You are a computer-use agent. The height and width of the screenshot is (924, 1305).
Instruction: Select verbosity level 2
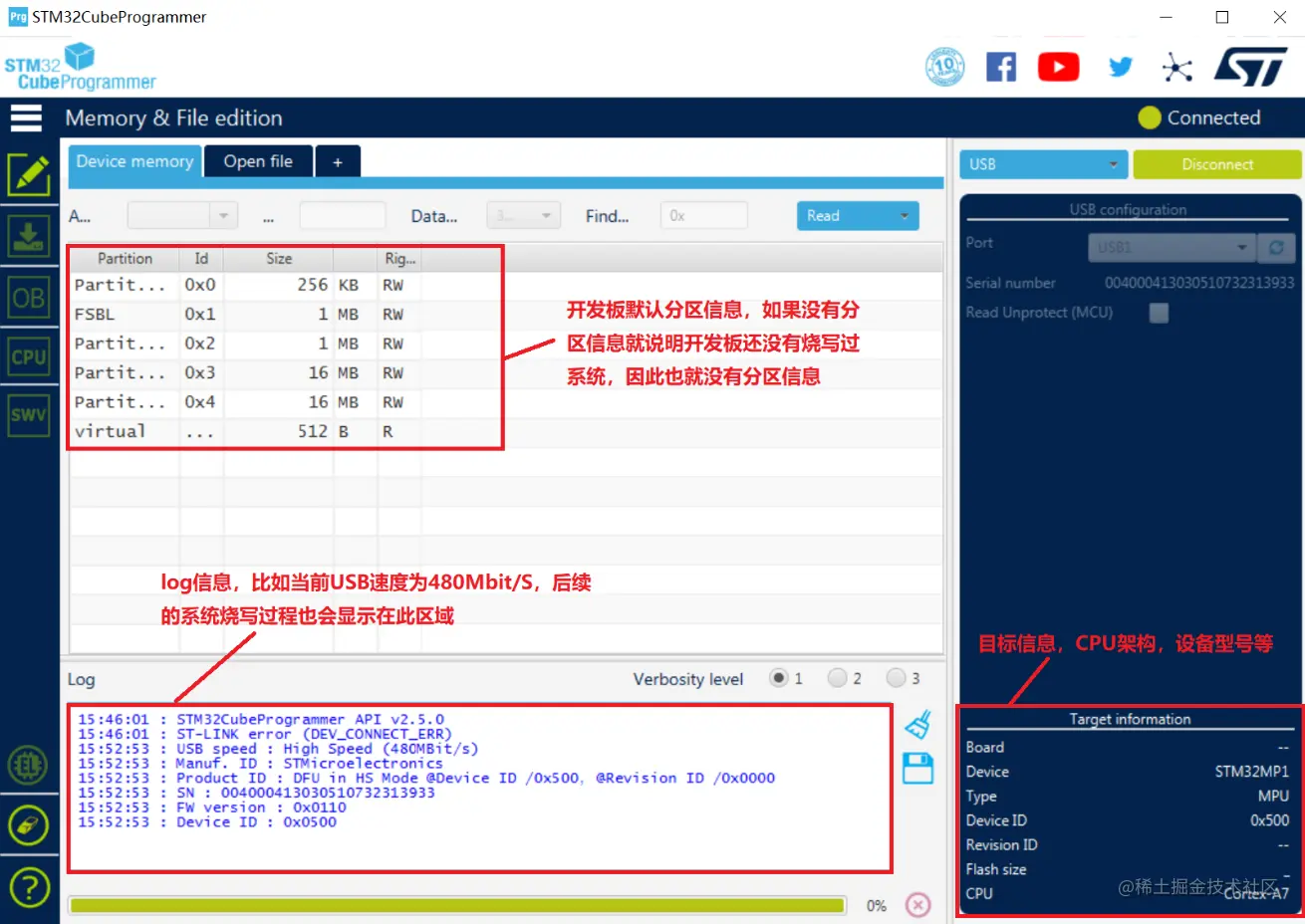838,678
